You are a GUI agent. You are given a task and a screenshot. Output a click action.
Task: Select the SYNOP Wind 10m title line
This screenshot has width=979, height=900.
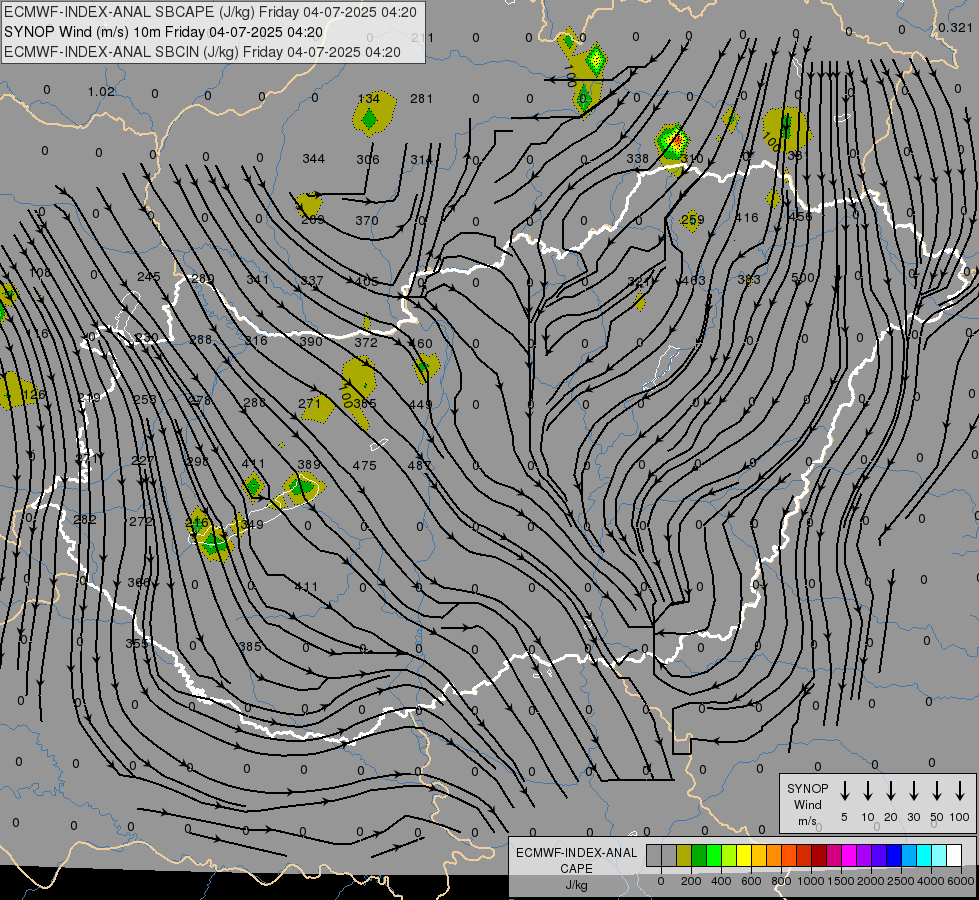click(x=164, y=32)
